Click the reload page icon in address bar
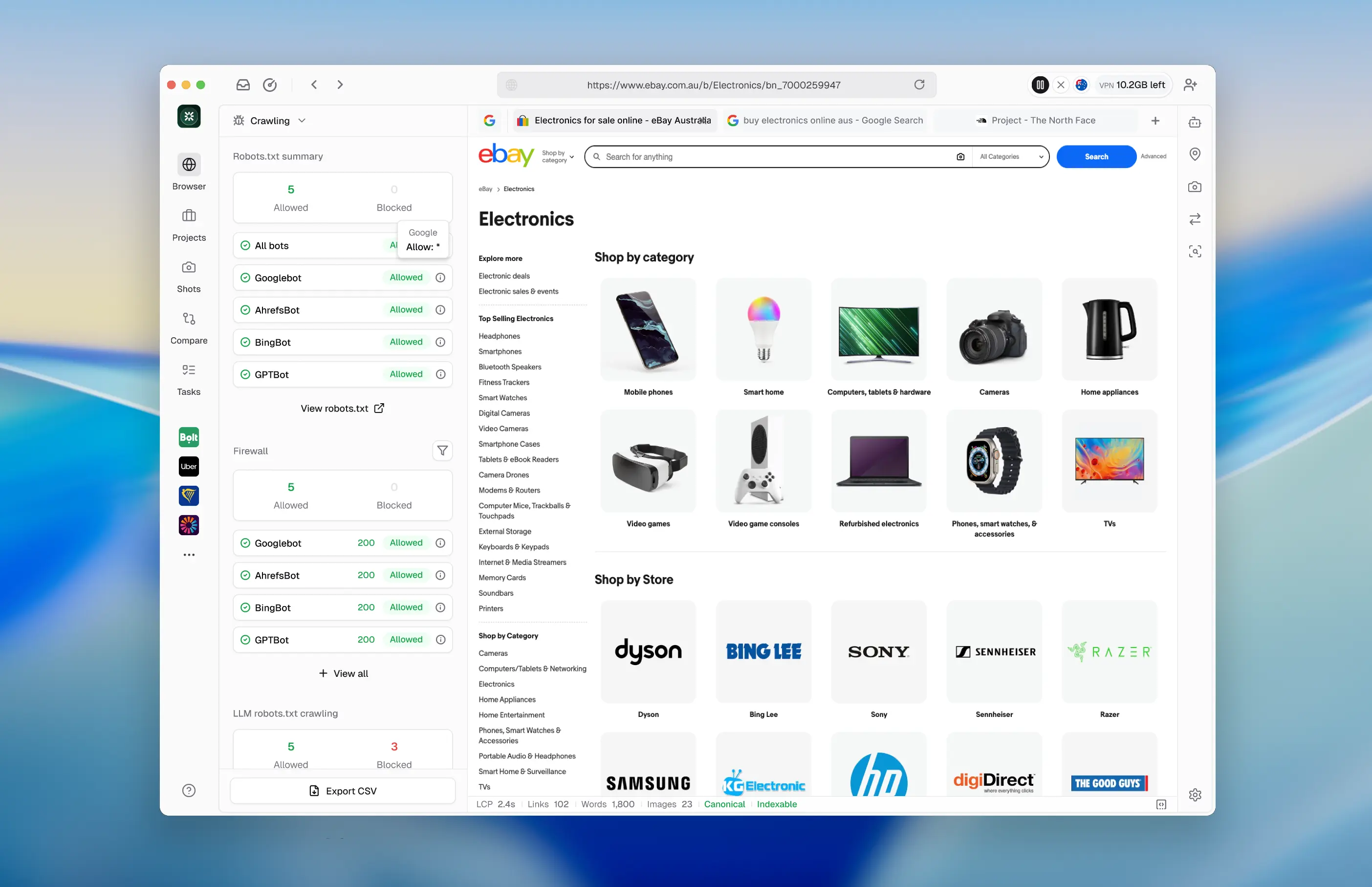Viewport: 1372px width, 887px height. point(919,85)
